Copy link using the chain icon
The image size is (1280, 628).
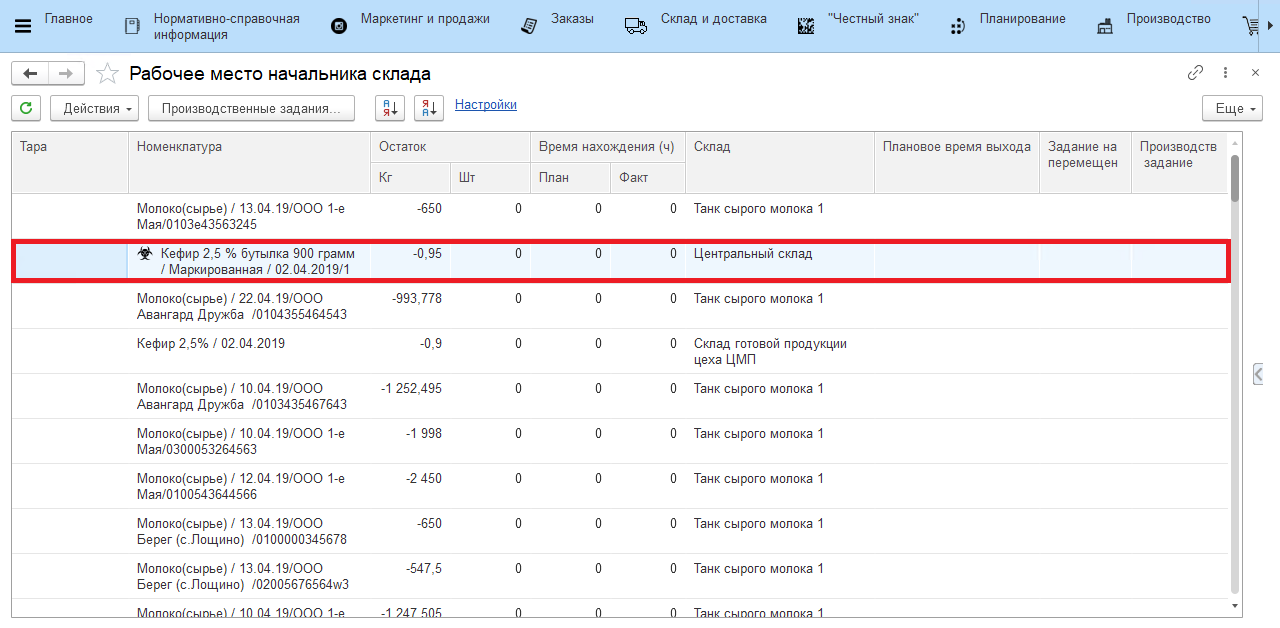coord(1195,73)
